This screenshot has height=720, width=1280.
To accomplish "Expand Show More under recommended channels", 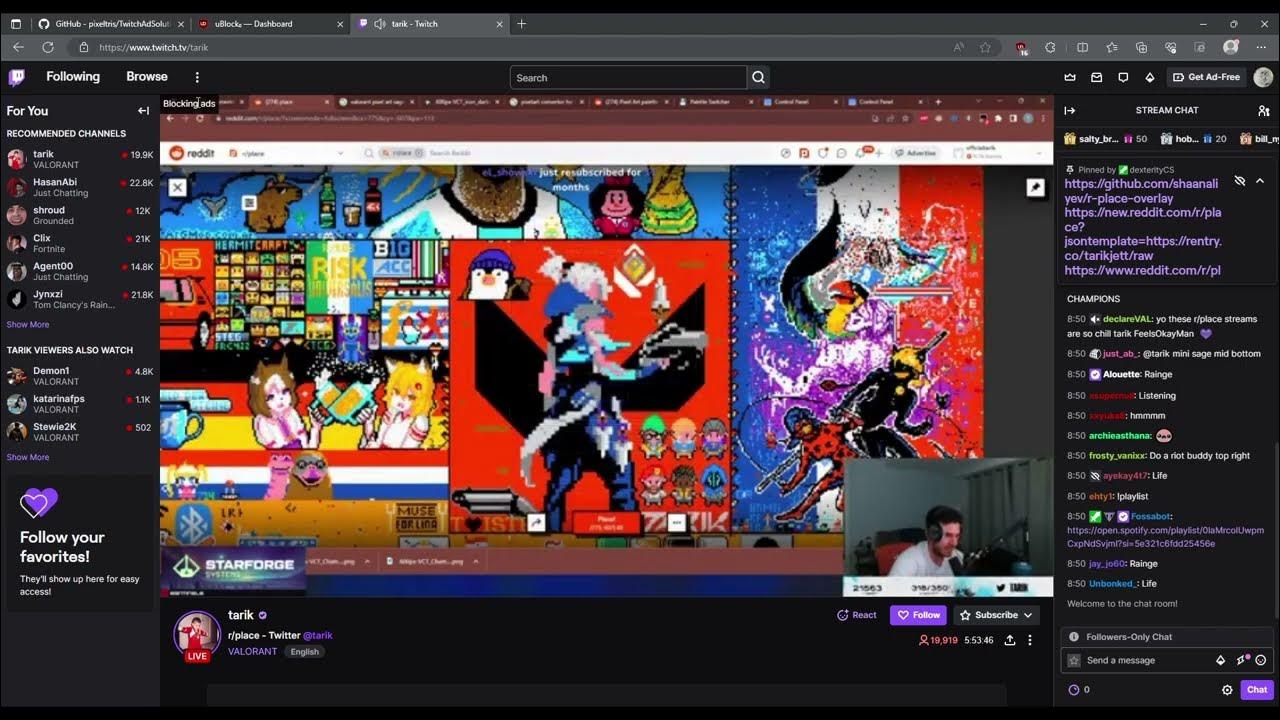I will click(x=28, y=325).
